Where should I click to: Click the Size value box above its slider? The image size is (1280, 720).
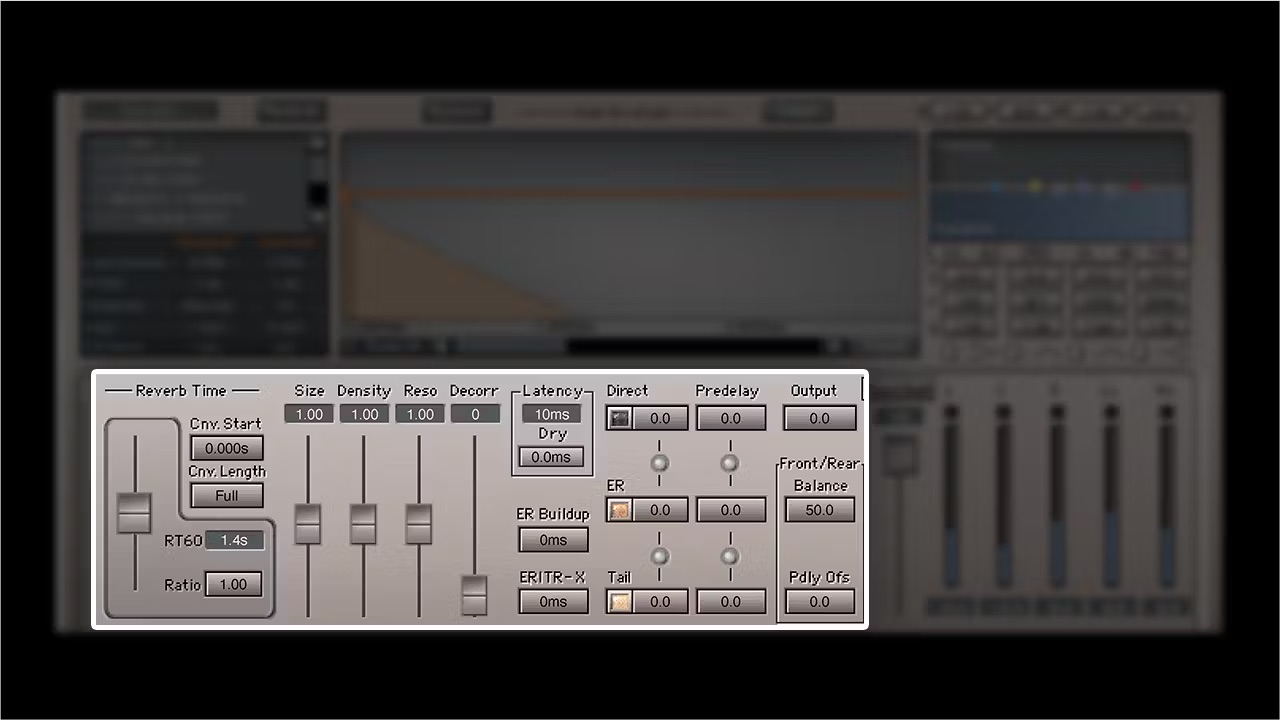[309, 414]
